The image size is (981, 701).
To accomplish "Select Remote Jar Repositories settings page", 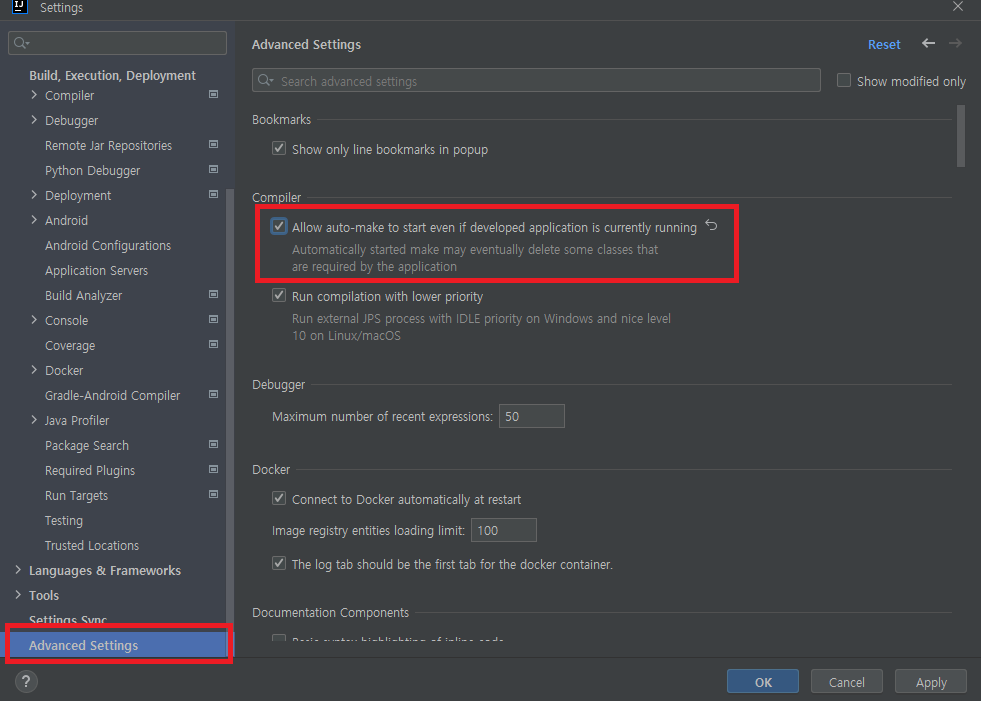I will pyautogui.click(x=108, y=145).
